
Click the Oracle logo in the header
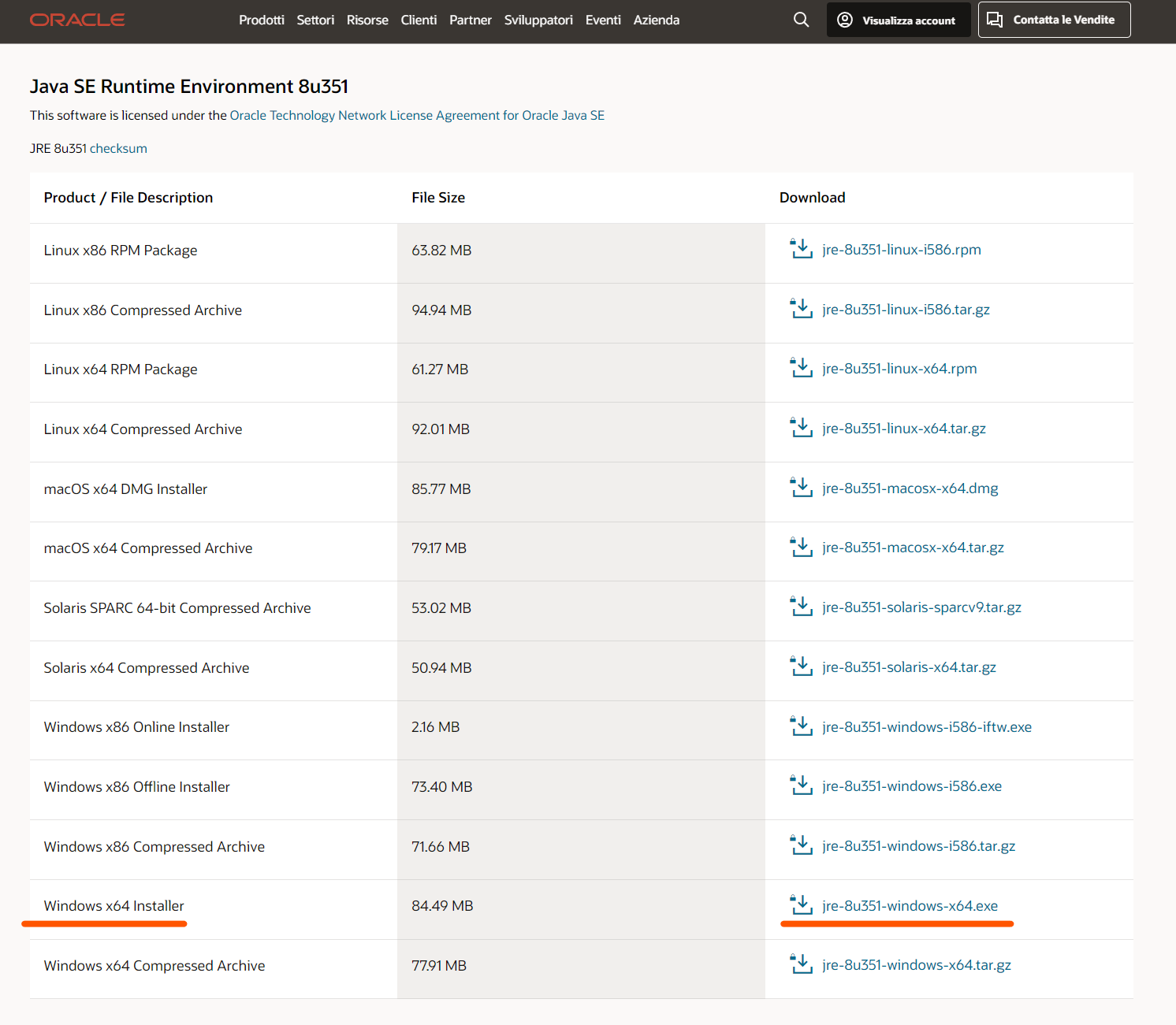pos(77,20)
